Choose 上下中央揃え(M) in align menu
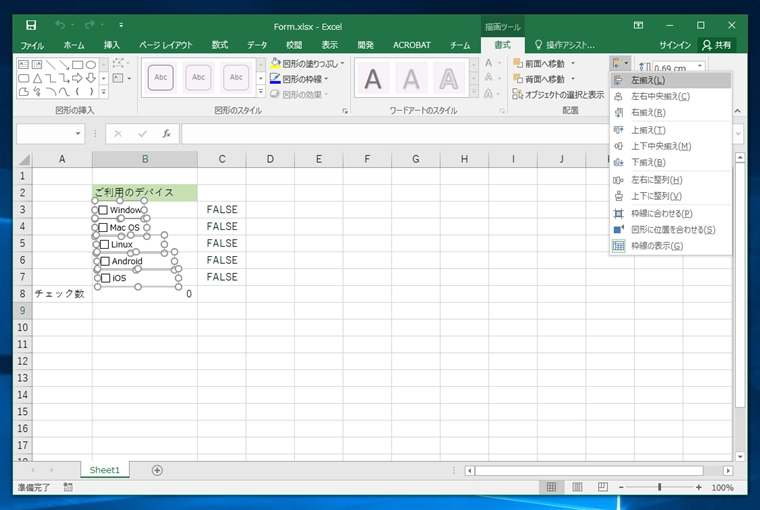Screen dimensions: 760x510 coord(670,146)
